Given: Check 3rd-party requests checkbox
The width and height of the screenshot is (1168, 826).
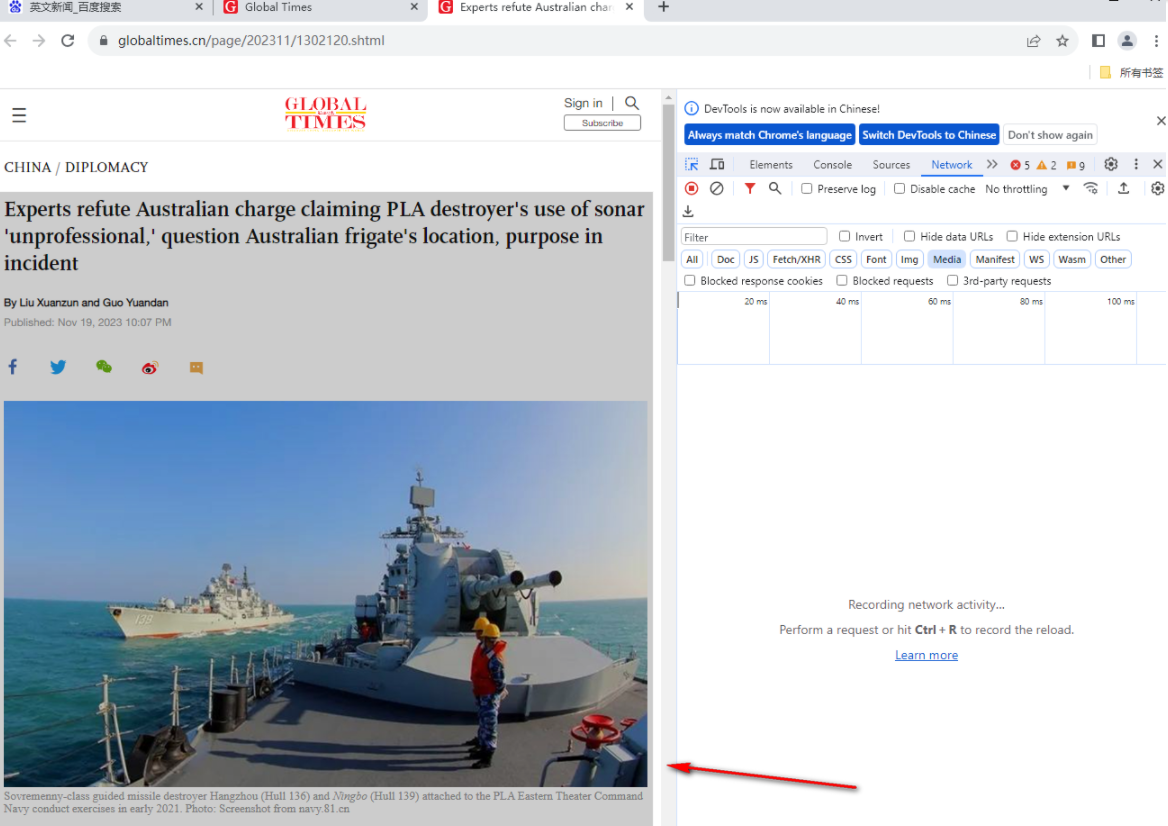Looking at the screenshot, I should click(952, 281).
